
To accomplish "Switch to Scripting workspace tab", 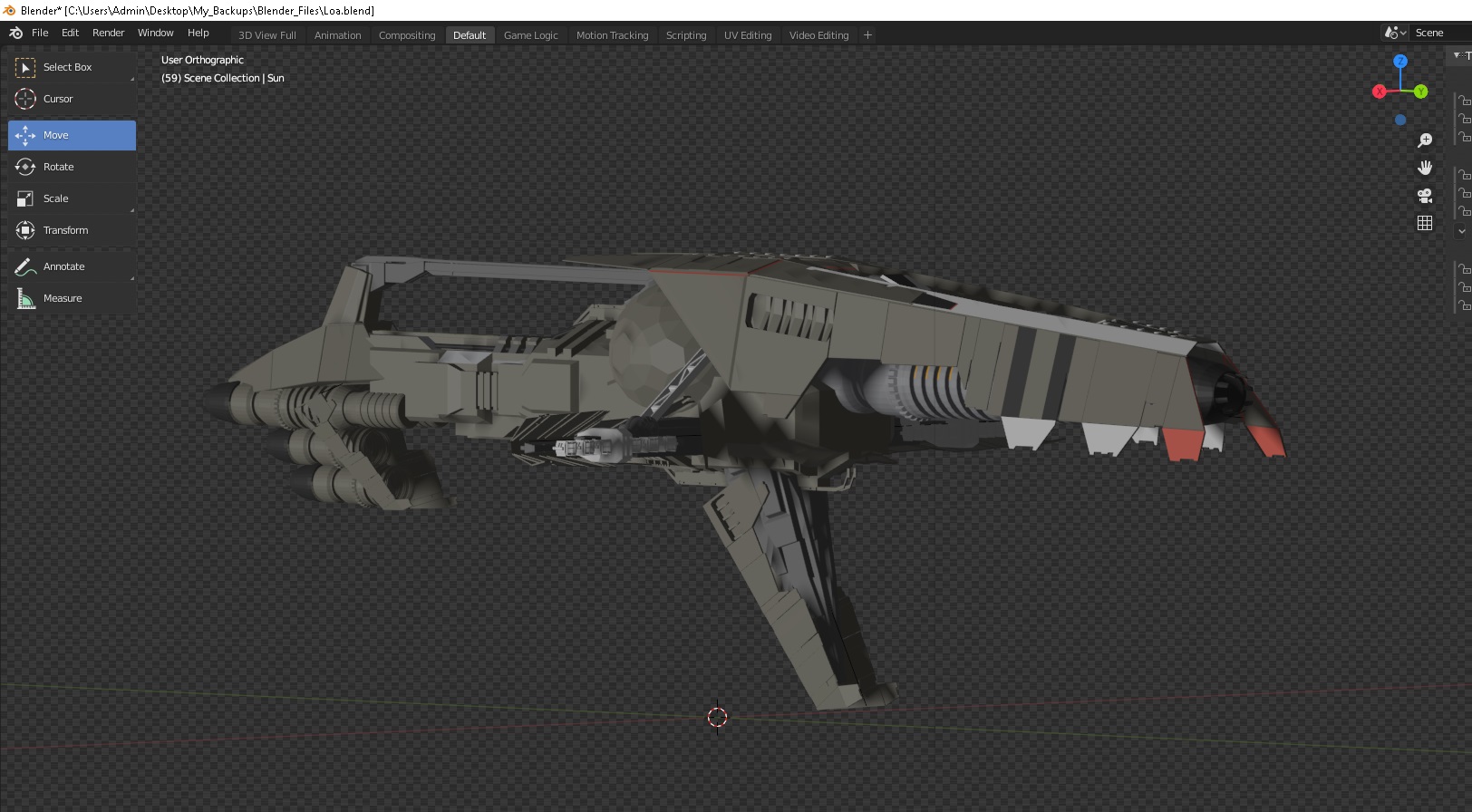I will [686, 35].
